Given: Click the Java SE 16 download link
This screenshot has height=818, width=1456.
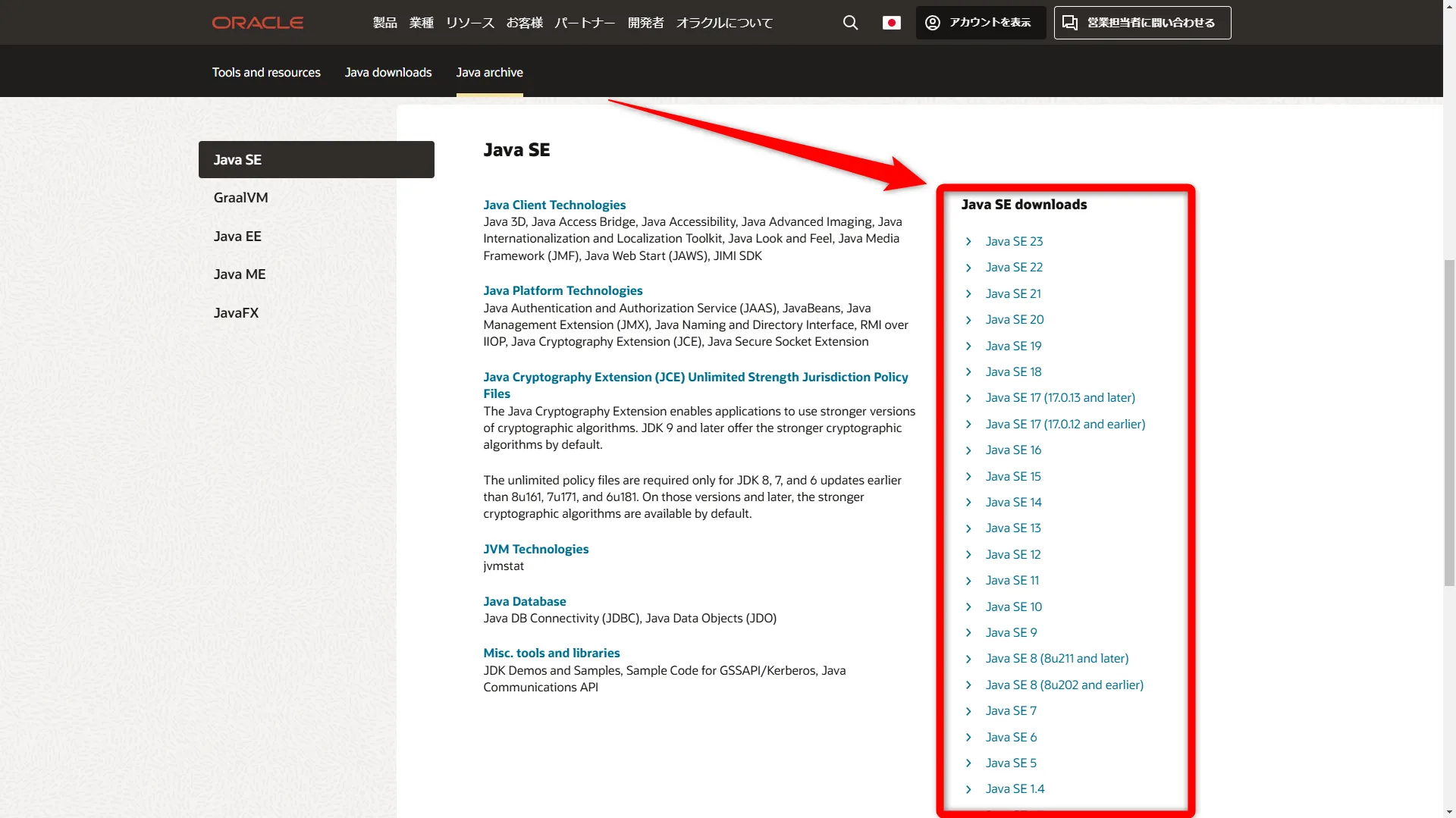Looking at the screenshot, I should click(x=1013, y=450).
